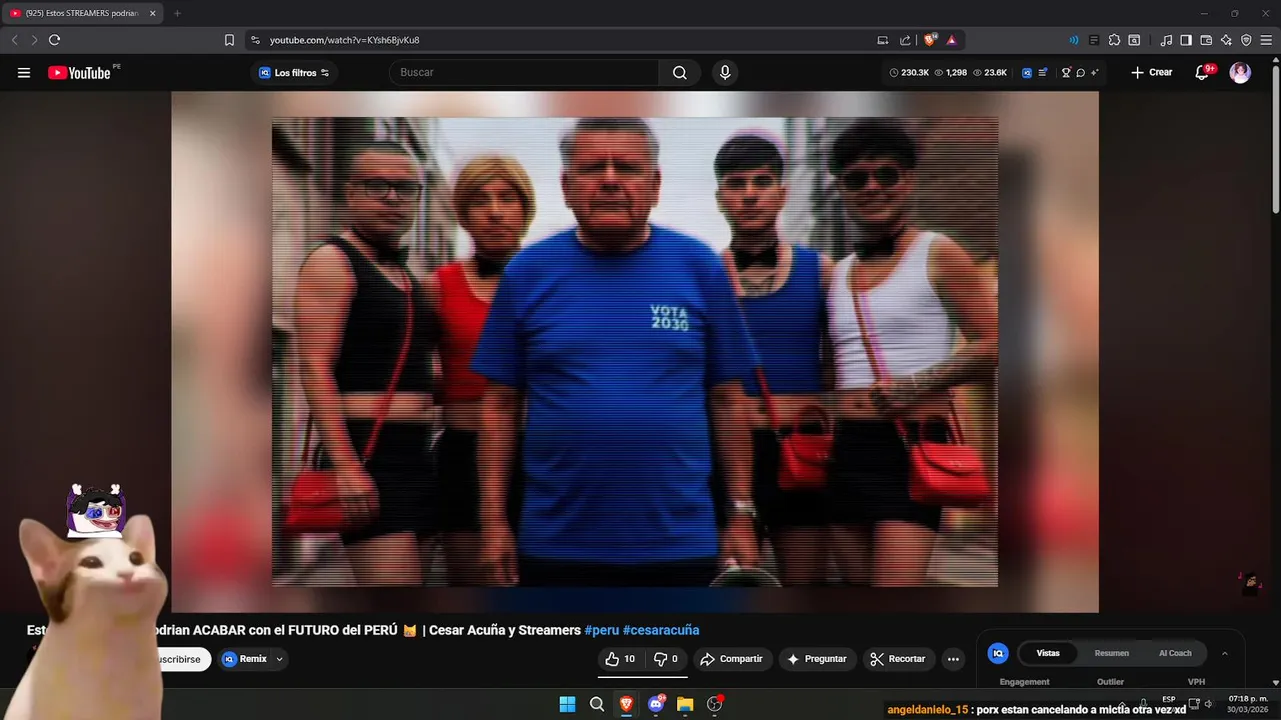This screenshot has height=720, width=1281.
Task: Click the search magnifier button
Action: [x=680, y=72]
